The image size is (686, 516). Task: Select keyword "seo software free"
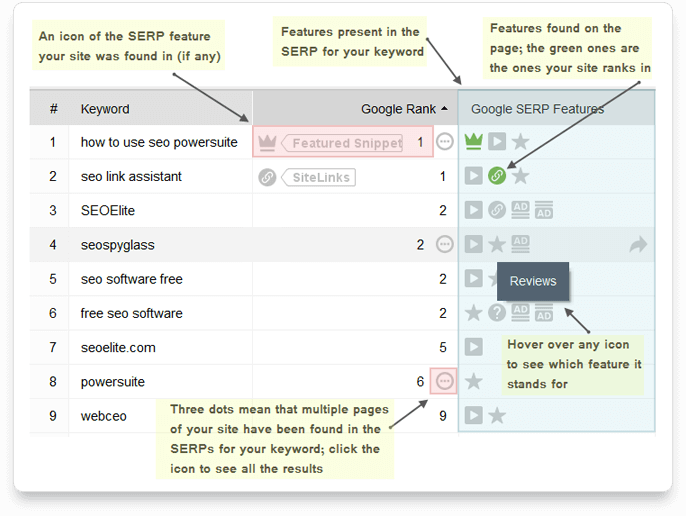point(132,279)
